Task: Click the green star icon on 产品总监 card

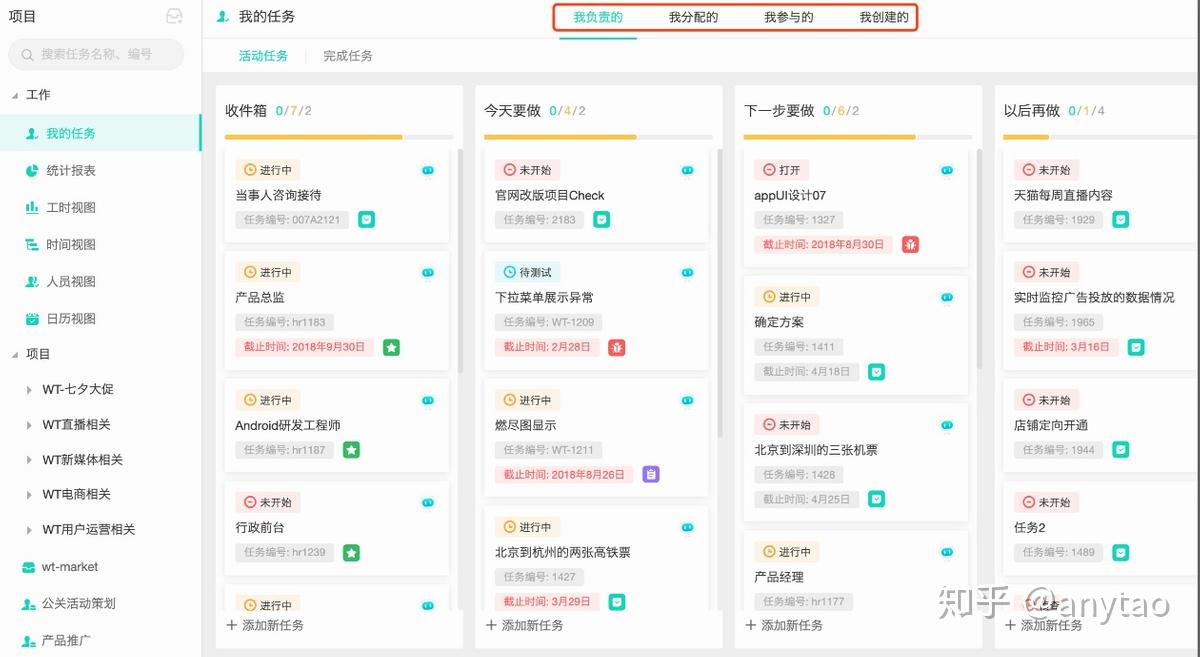Action: tap(391, 348)
